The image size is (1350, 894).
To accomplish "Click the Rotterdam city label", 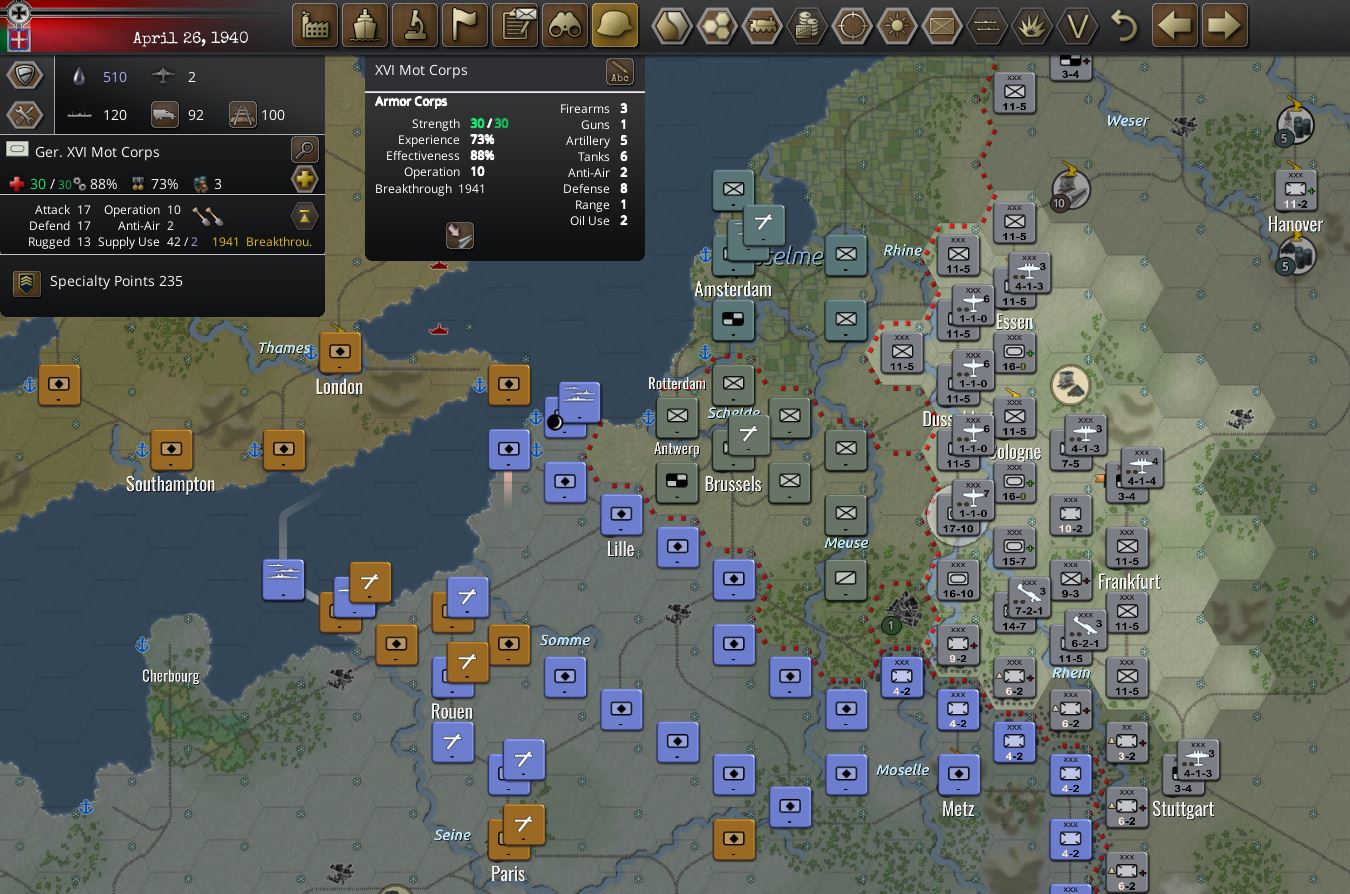I will (x=677, y=384).
